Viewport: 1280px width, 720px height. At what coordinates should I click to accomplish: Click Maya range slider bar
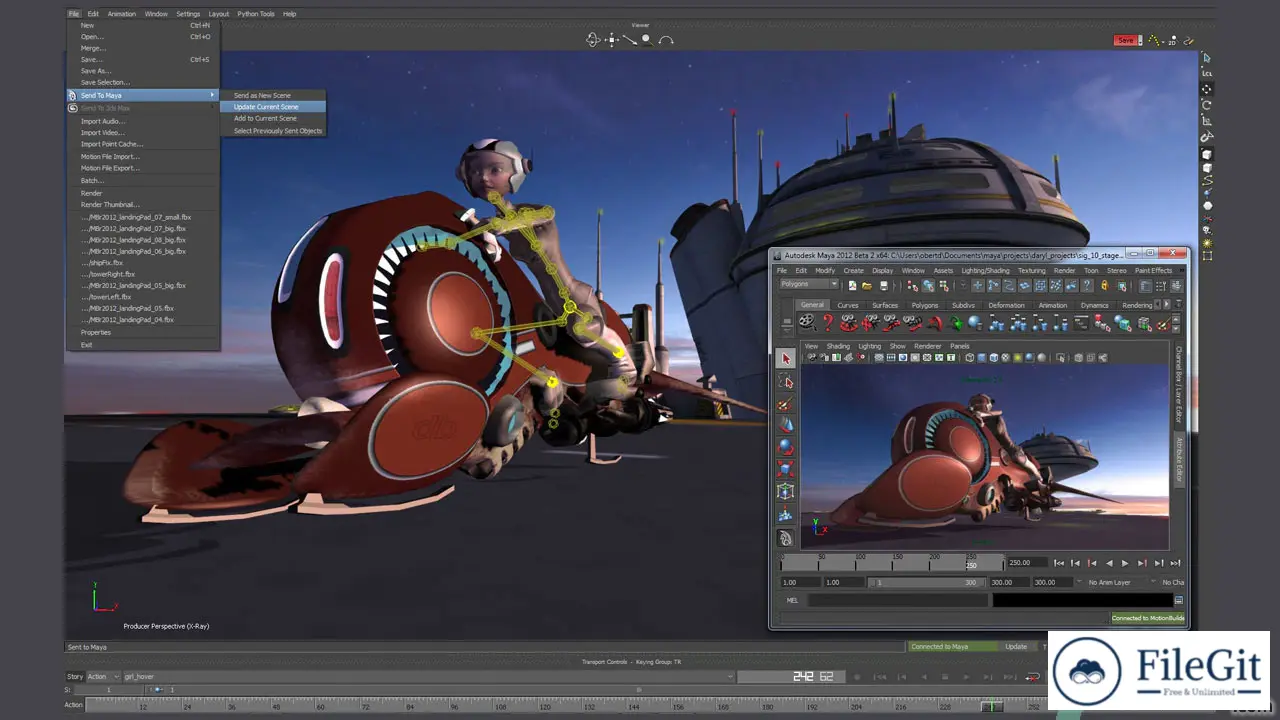(x=927, y=582)
